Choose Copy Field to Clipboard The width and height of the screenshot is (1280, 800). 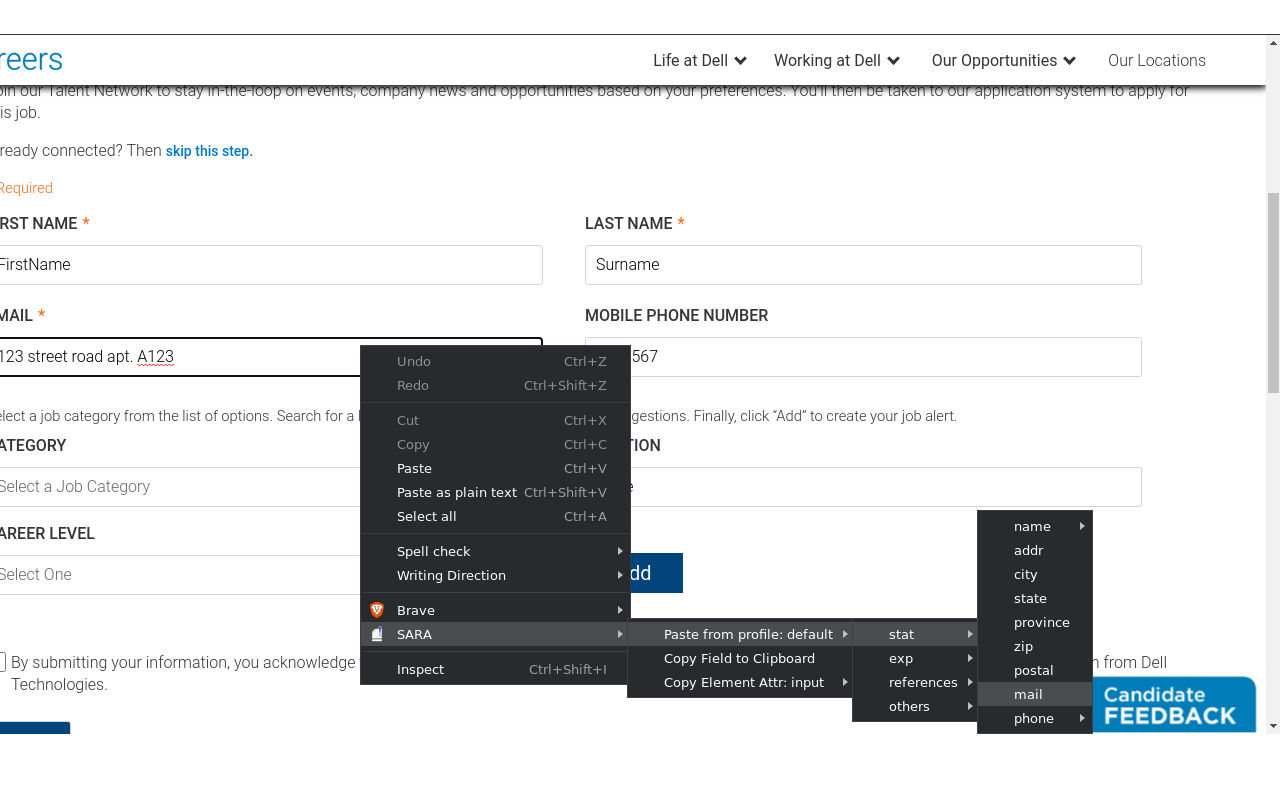739,658
